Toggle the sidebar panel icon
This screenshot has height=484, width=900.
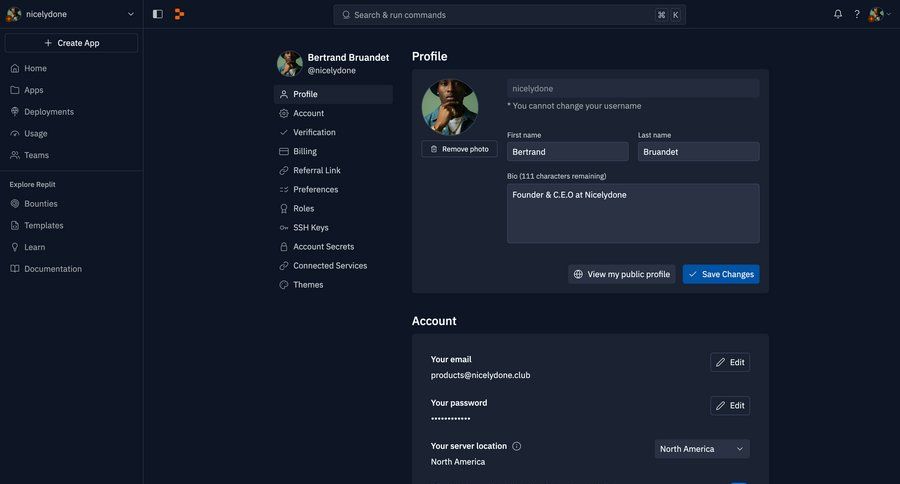click(158, 14)
